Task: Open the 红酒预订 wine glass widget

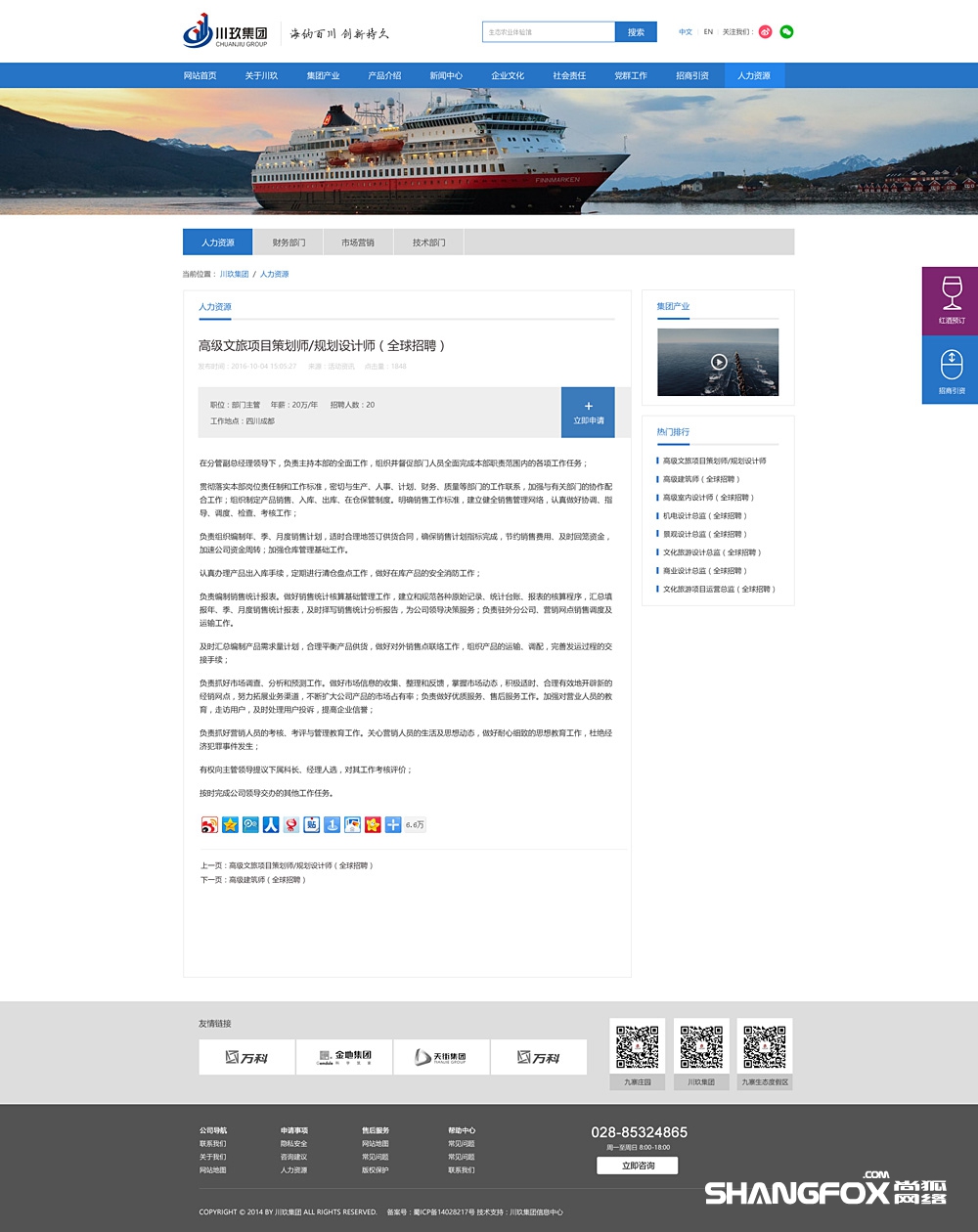Action: pos(951,300)
